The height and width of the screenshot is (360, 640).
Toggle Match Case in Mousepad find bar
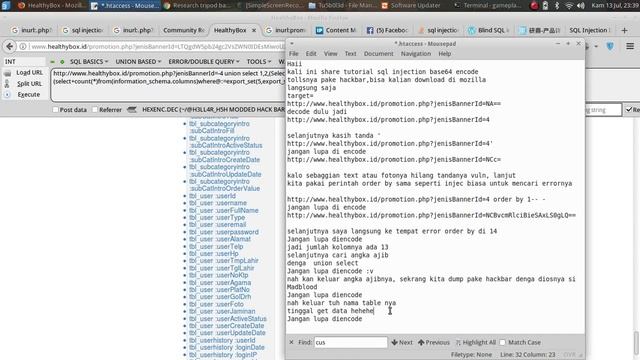click(502, 342)
